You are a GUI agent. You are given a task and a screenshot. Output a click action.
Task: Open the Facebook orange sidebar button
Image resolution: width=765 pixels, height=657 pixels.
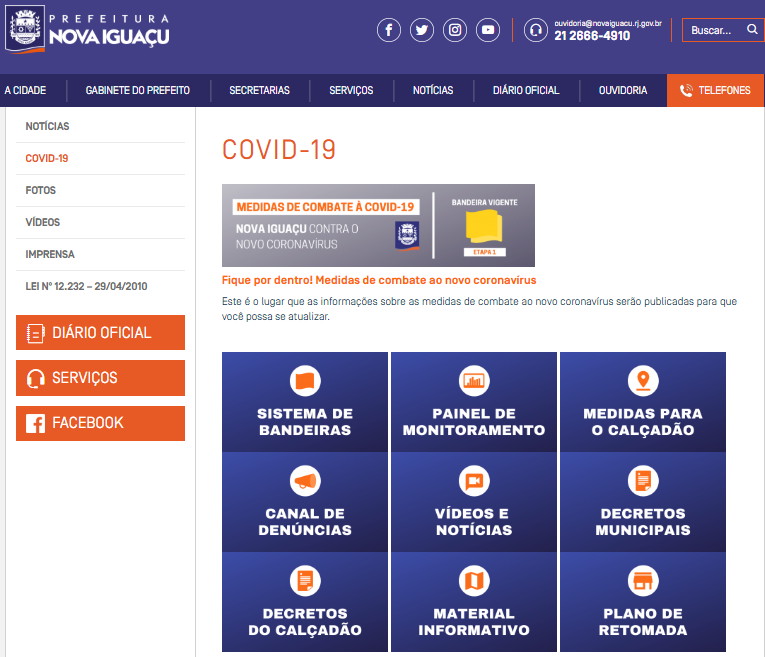[100, 423]
